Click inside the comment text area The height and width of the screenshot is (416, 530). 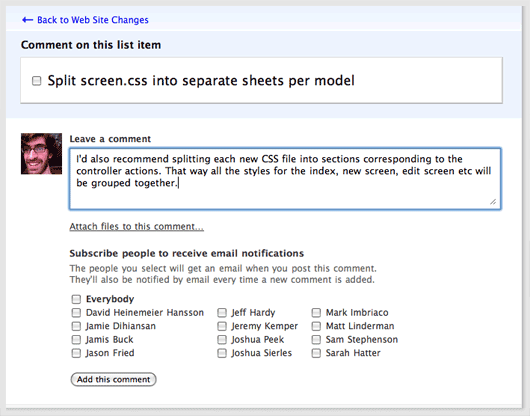pos(285,179)
